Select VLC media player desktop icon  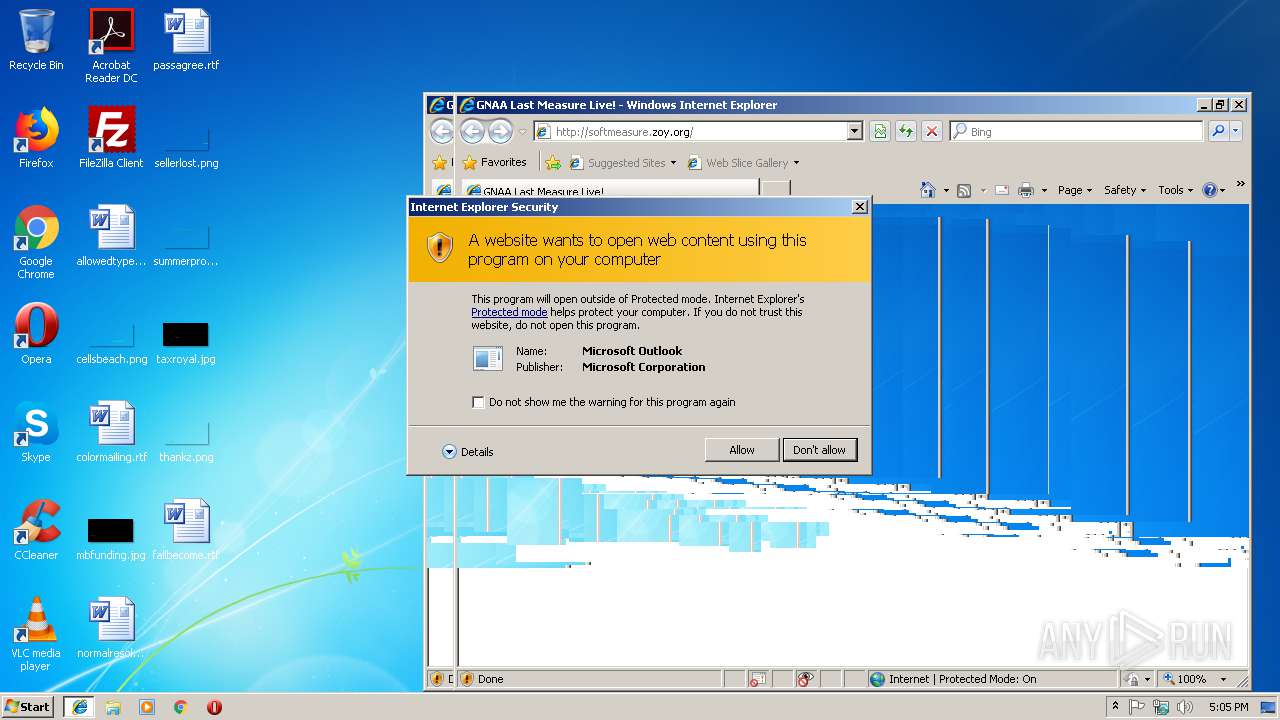click(x=36, y=634)
